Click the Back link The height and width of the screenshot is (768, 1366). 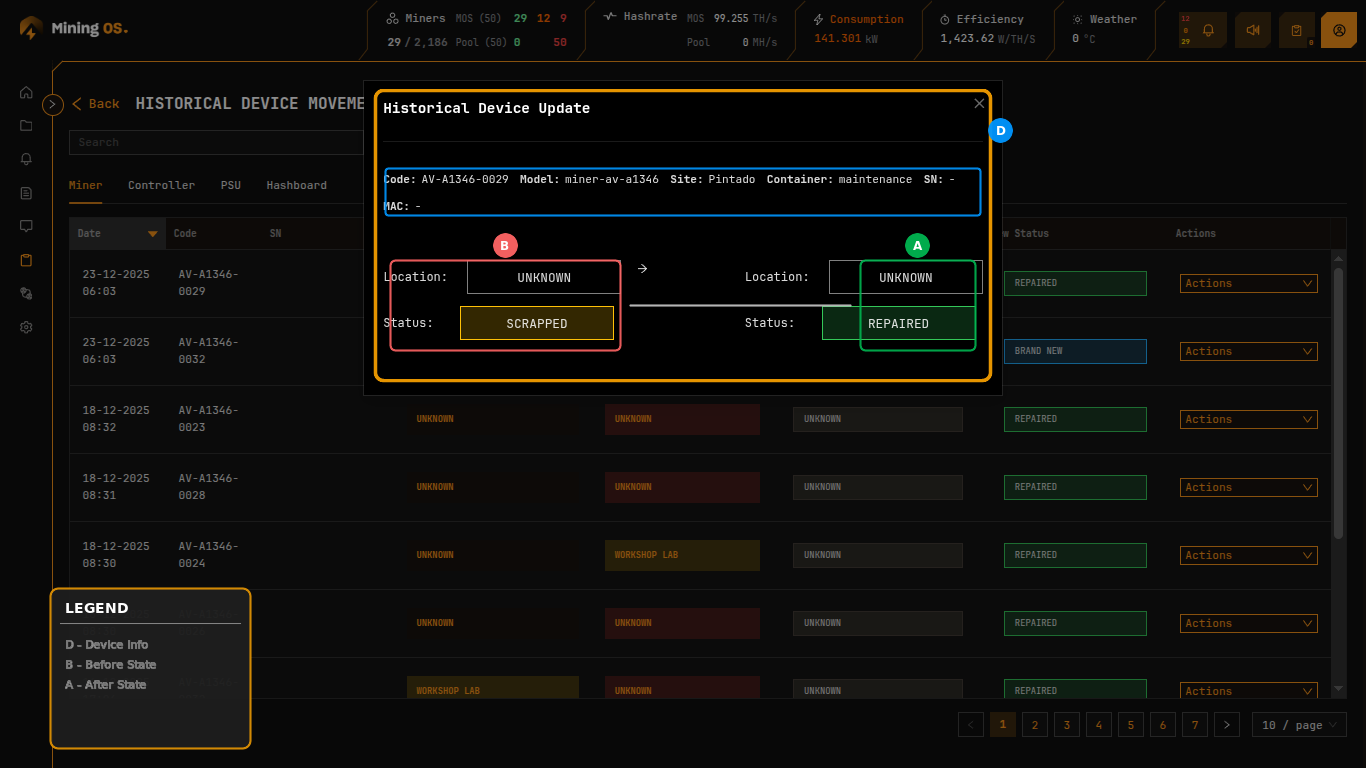point(95,104)
